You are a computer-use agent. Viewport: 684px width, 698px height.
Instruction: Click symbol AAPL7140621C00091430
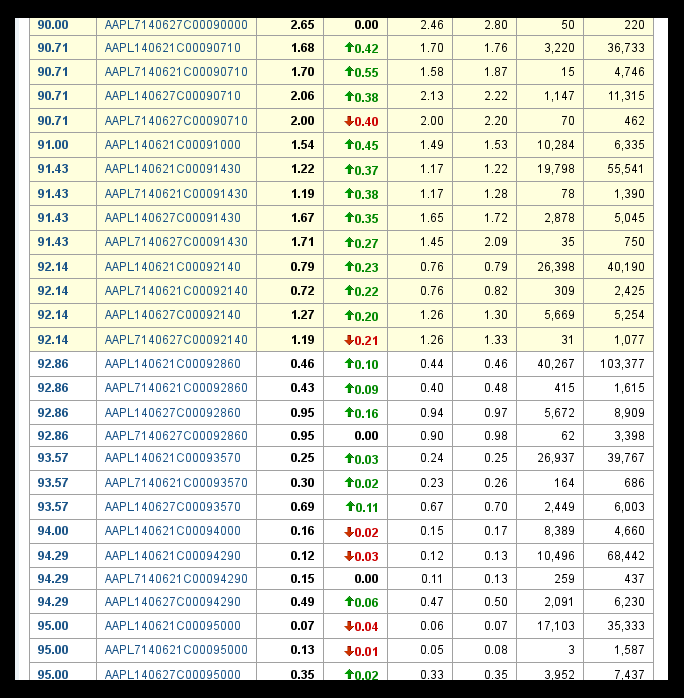click(176, 194)
